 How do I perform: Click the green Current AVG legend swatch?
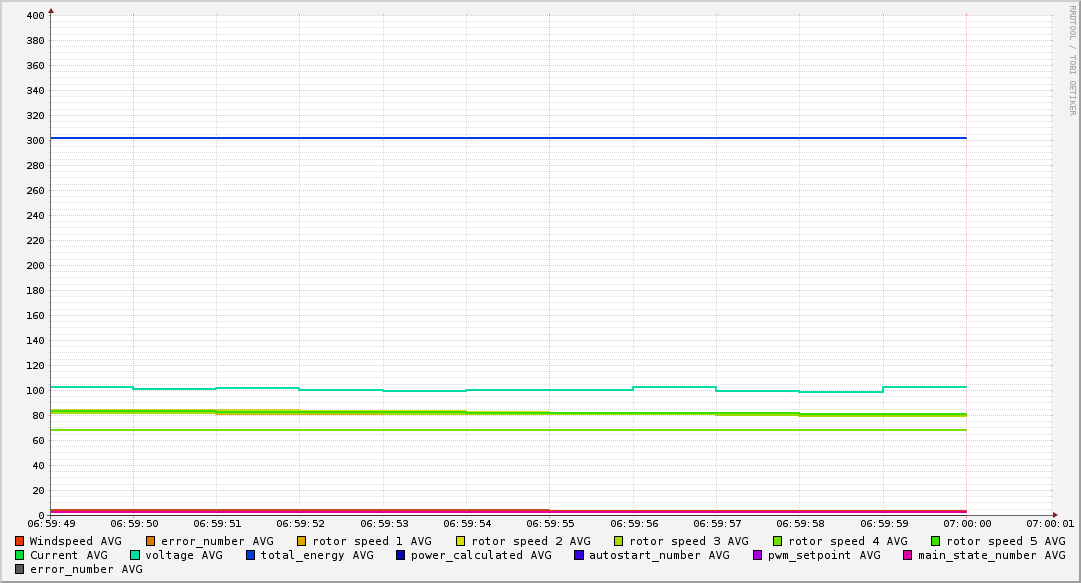pyautogui.click(x=19, y=555)
